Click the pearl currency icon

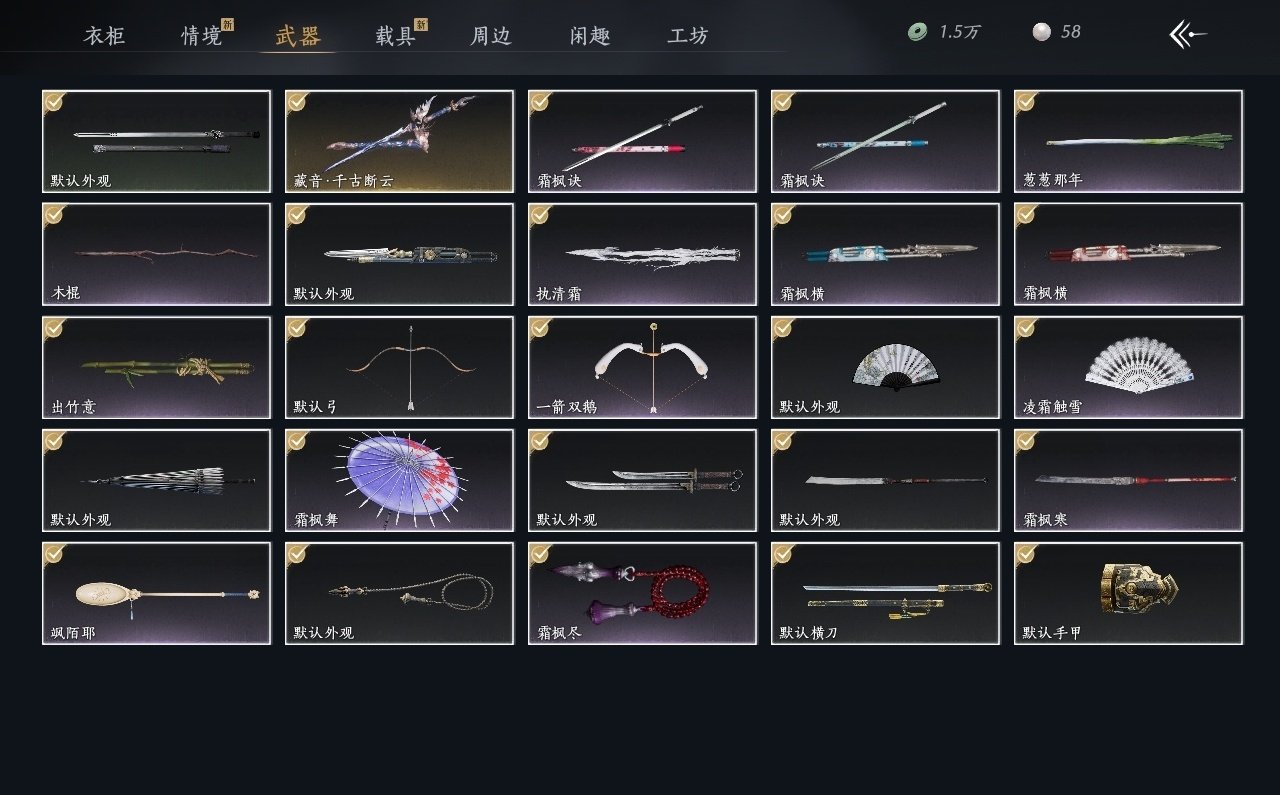point(1041,33)
